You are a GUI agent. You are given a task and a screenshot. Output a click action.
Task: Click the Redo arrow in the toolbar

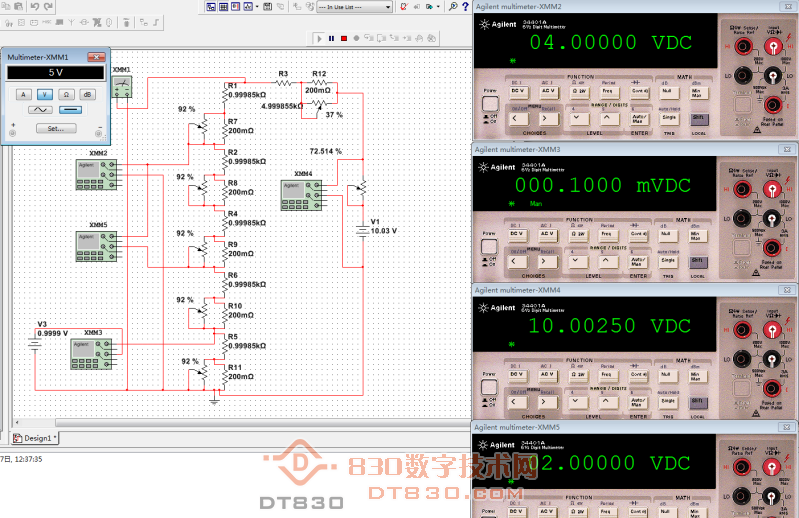[x=49, y=6]
